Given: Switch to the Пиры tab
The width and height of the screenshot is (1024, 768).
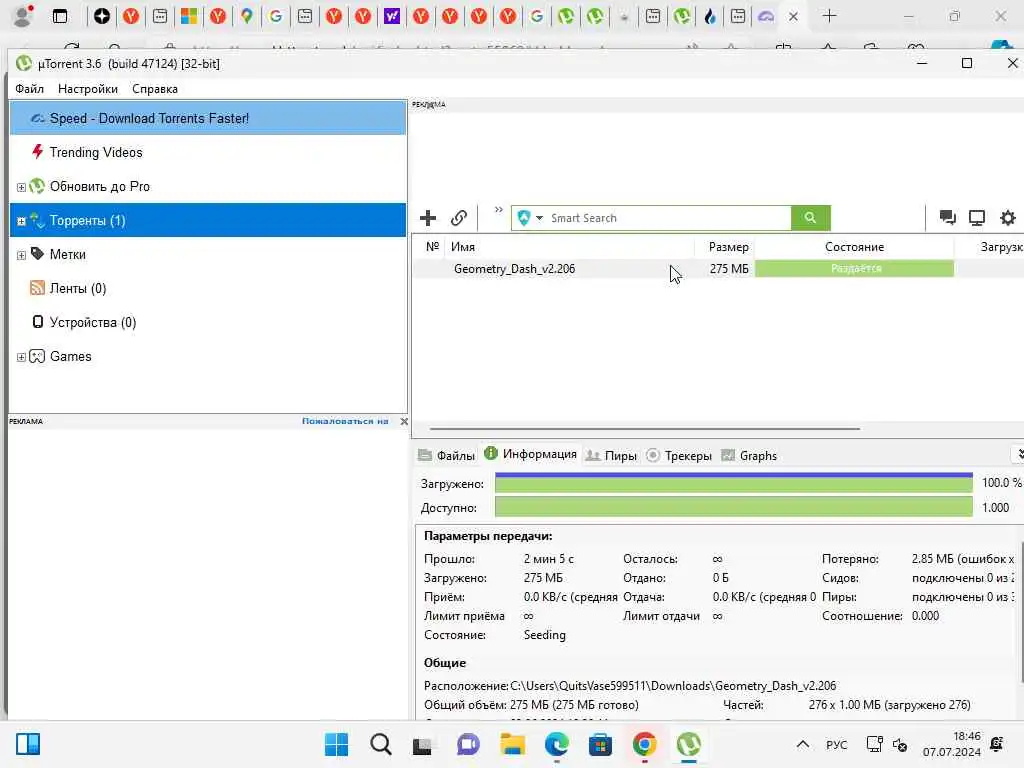Looking at the screenshot, I should click(x=611, y=455).
